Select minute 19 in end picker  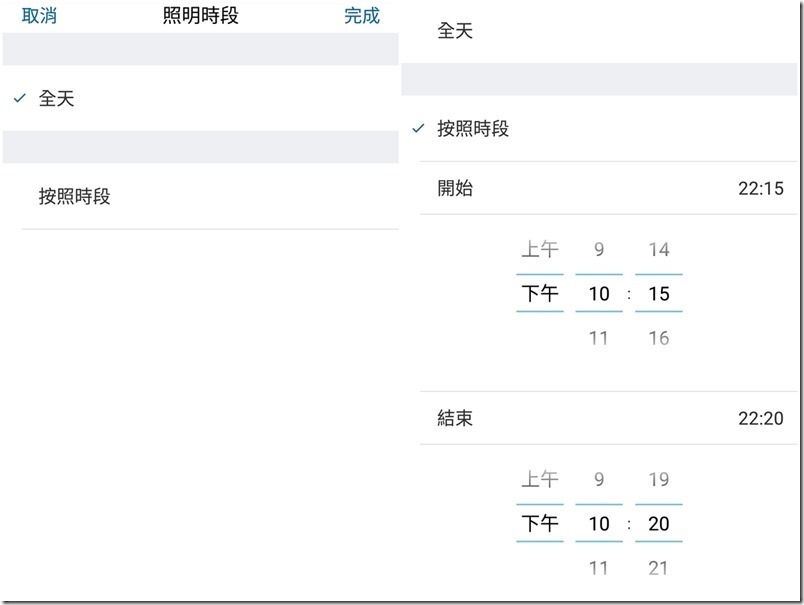[x=658, y=480]
